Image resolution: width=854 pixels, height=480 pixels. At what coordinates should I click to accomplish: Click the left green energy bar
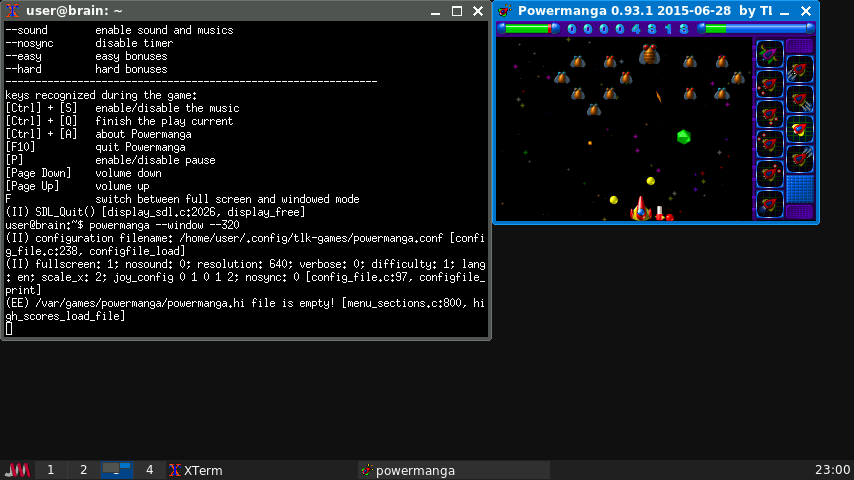(528, 29)
